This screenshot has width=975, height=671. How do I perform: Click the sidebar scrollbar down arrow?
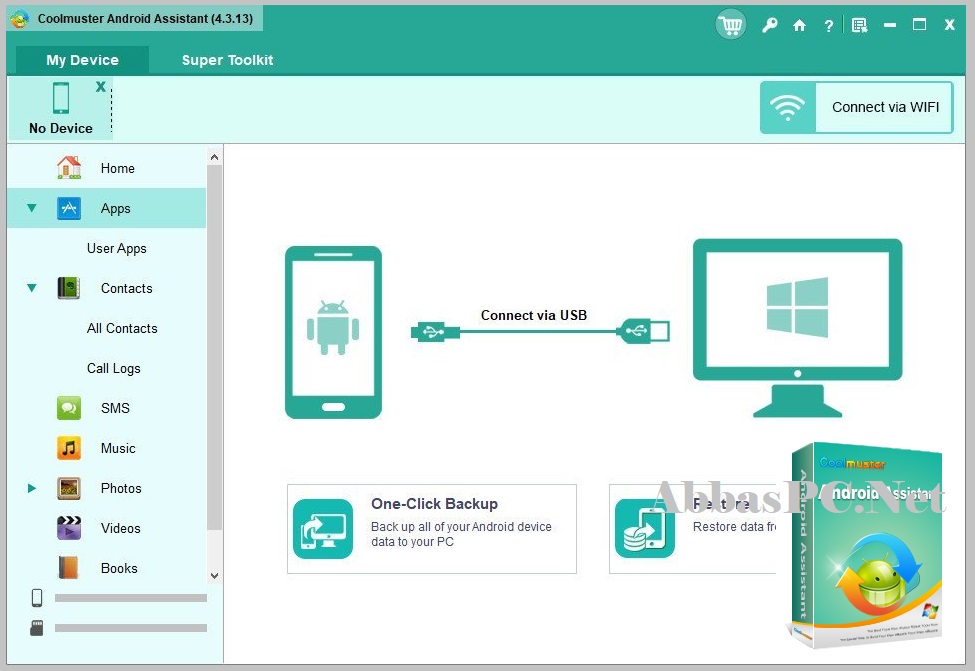tap(215, 576)
